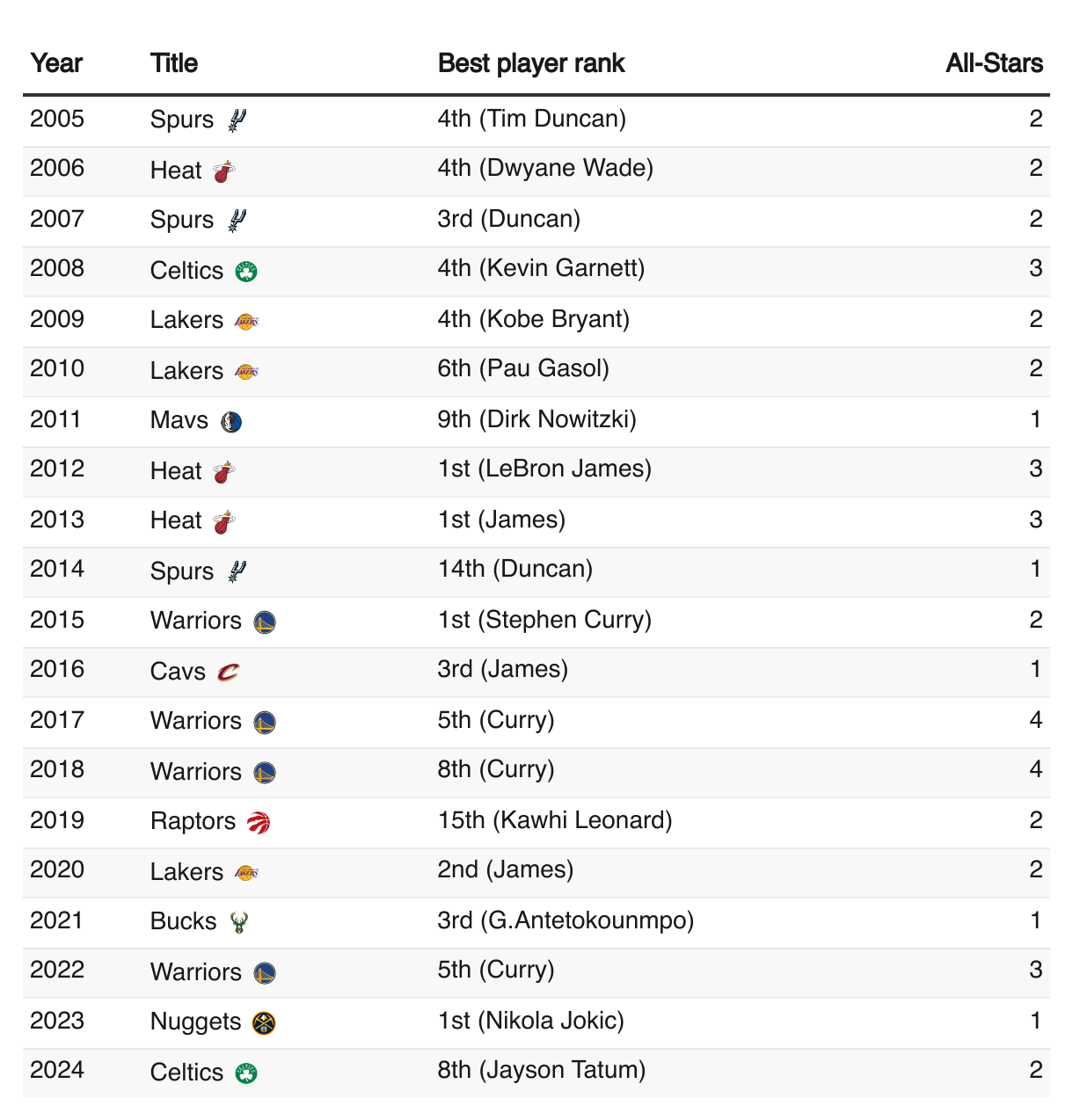Click the Bucks logo in the 2021 row
The image size is (1073, 1120).
tap(238, 922)
